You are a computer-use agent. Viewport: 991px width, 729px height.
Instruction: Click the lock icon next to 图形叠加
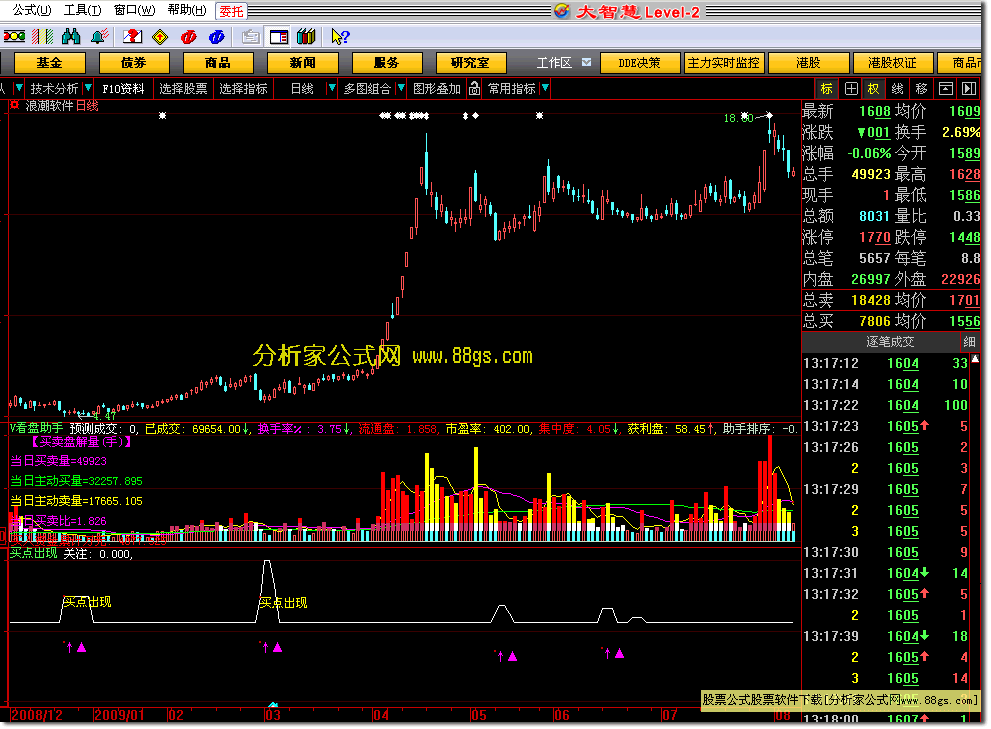(474, 89)
